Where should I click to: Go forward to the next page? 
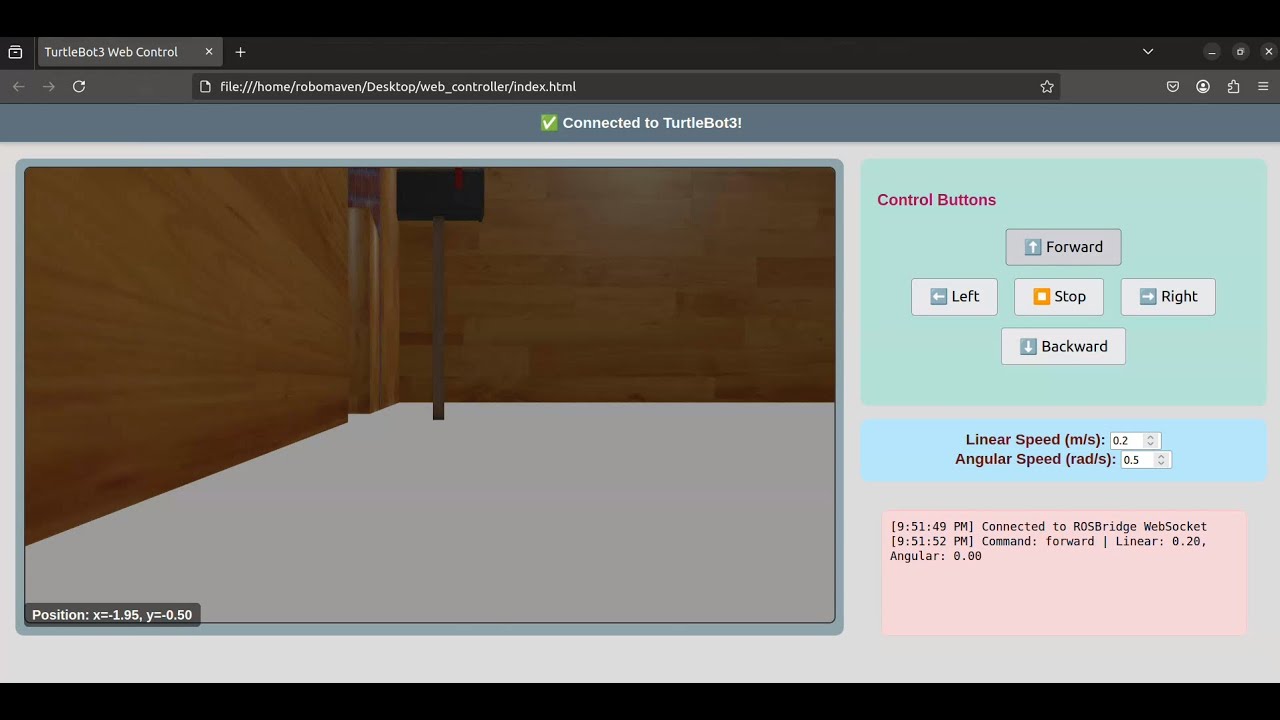point(49,87)
